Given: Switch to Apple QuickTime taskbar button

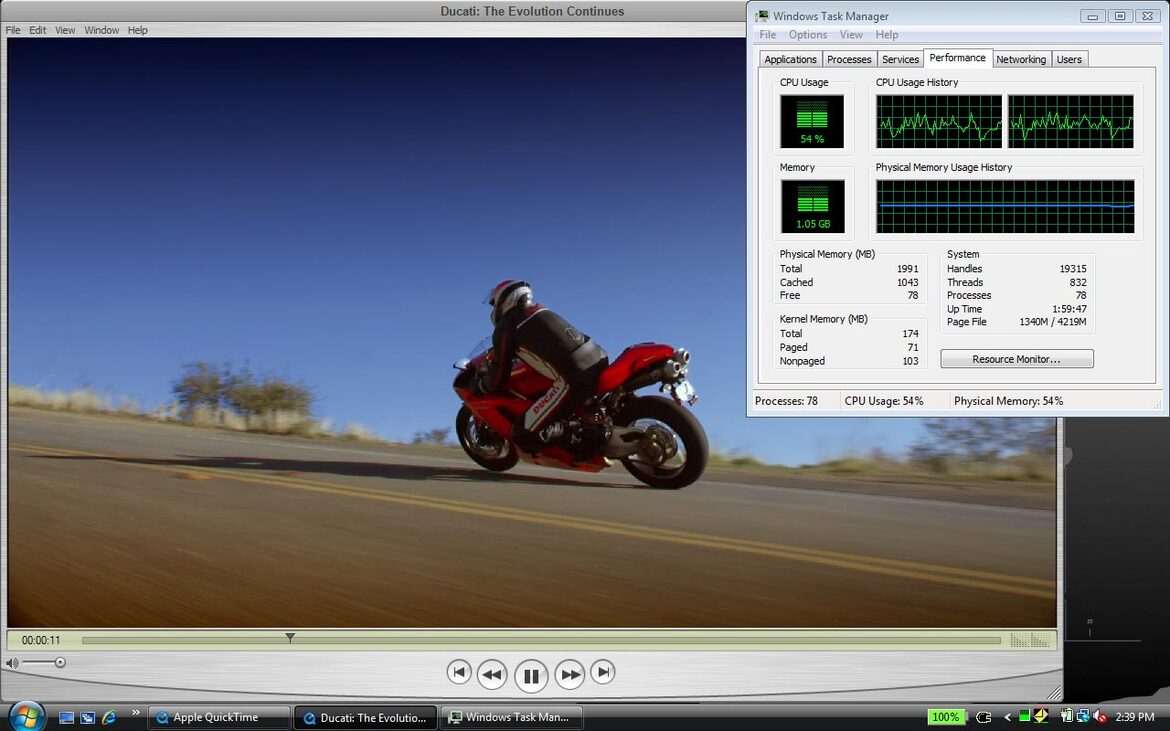Looking at the screenshot, I should point(219,718).
